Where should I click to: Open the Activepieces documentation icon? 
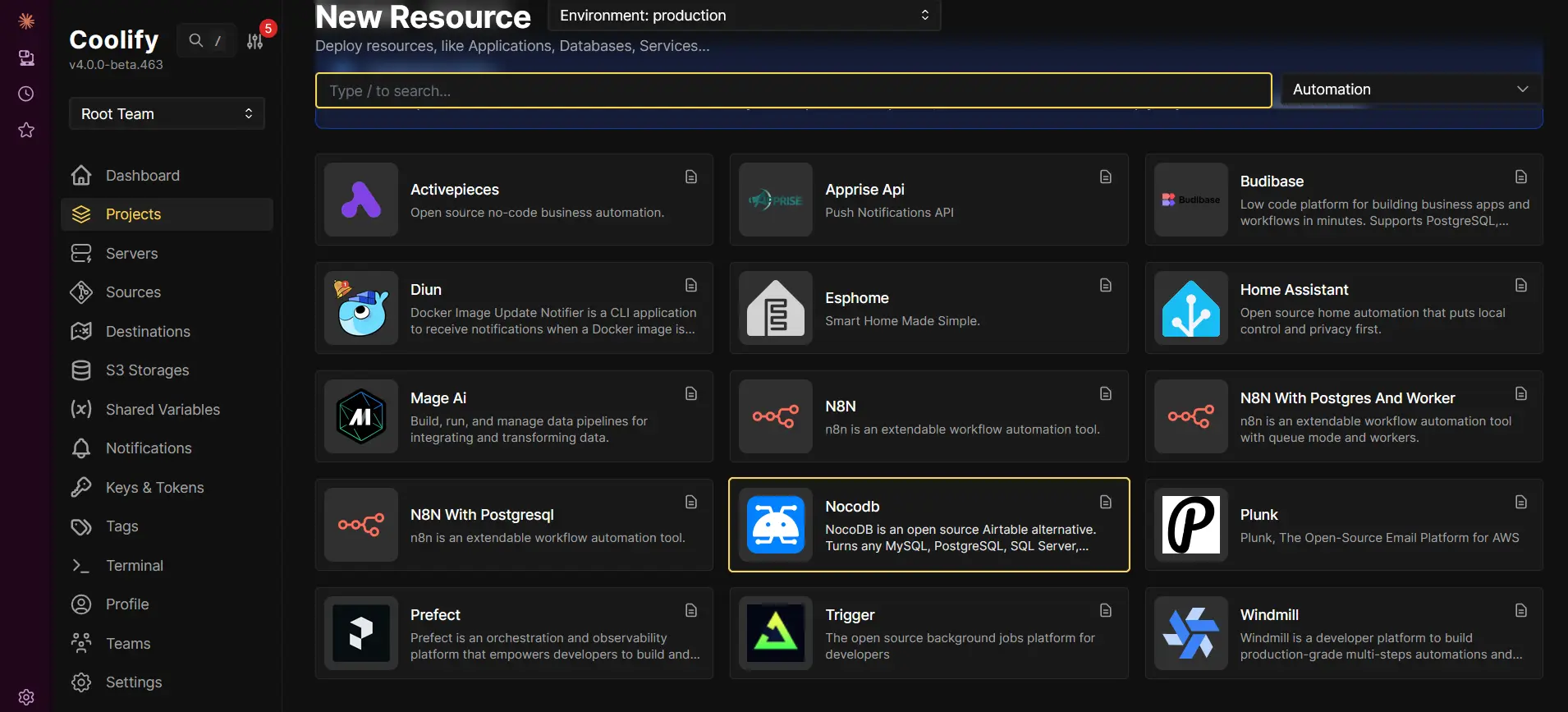[691, 177]
